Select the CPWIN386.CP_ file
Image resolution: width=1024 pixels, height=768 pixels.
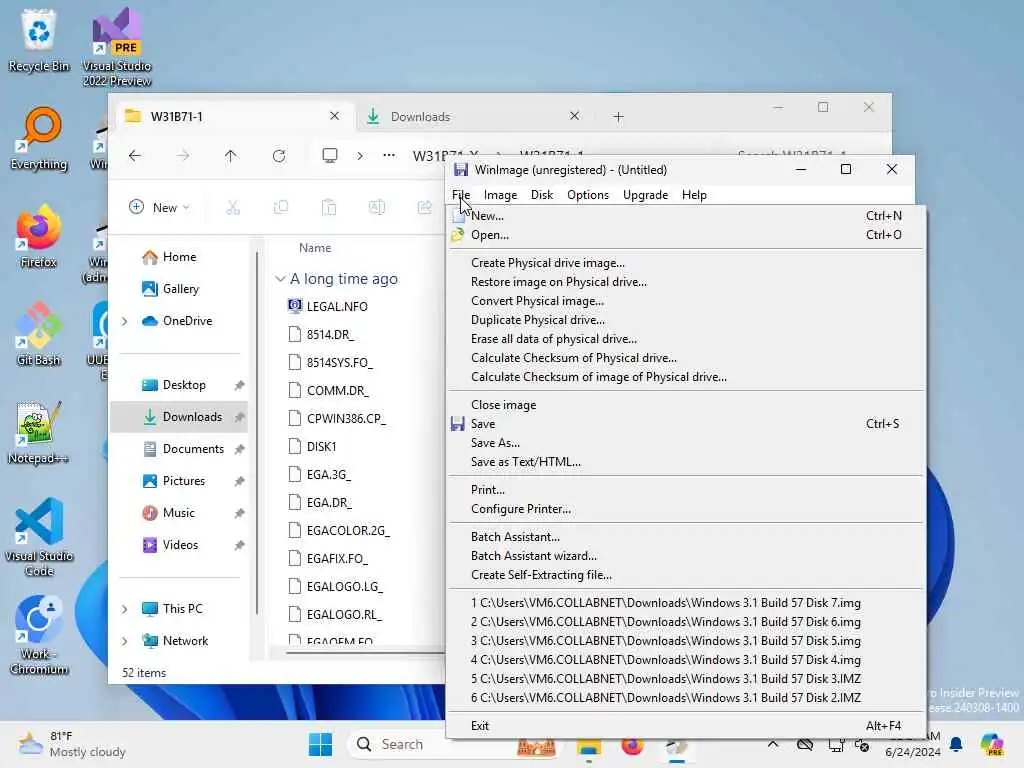(346, 419)
